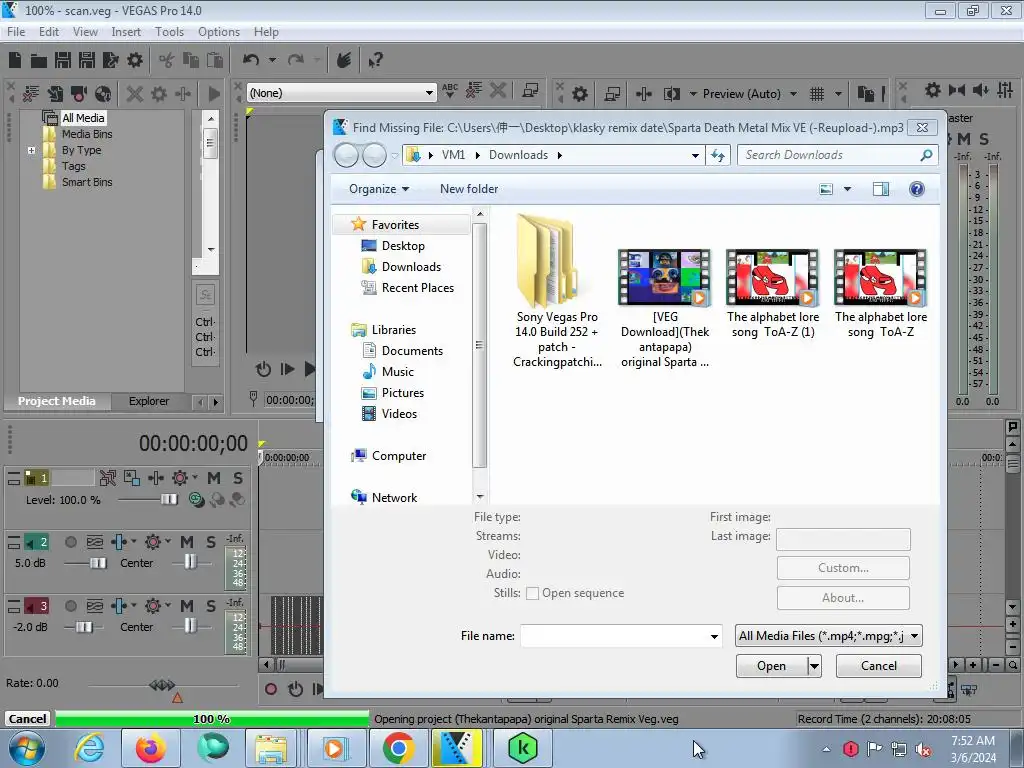This screenshot has height=768, width=1024.
Task: Open the change view dropdown arrow in dialog
Action: pos(848,189)
